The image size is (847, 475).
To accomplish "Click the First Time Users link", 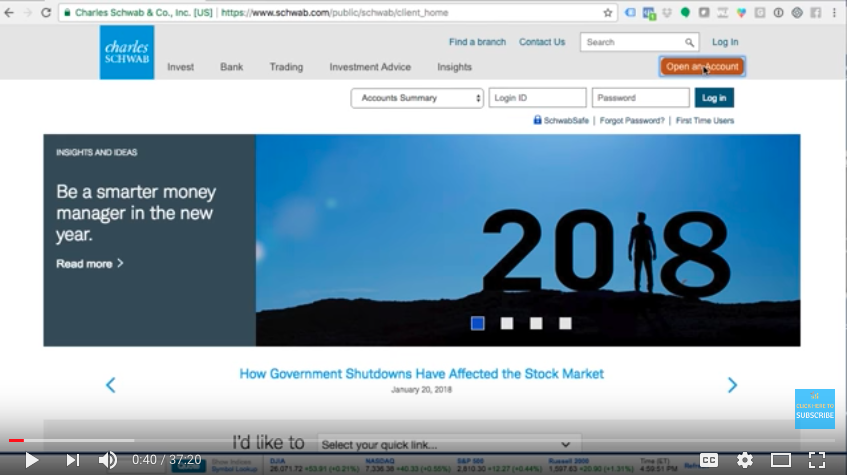I will pyautogui.click(x=705, y=121).
